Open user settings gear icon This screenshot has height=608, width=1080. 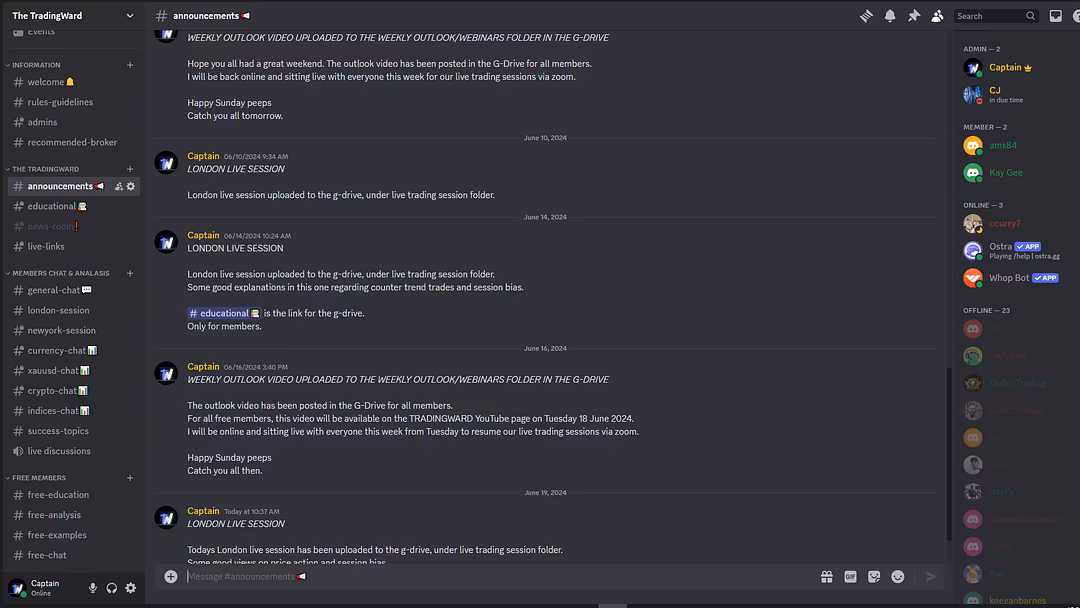coord(130,588)
